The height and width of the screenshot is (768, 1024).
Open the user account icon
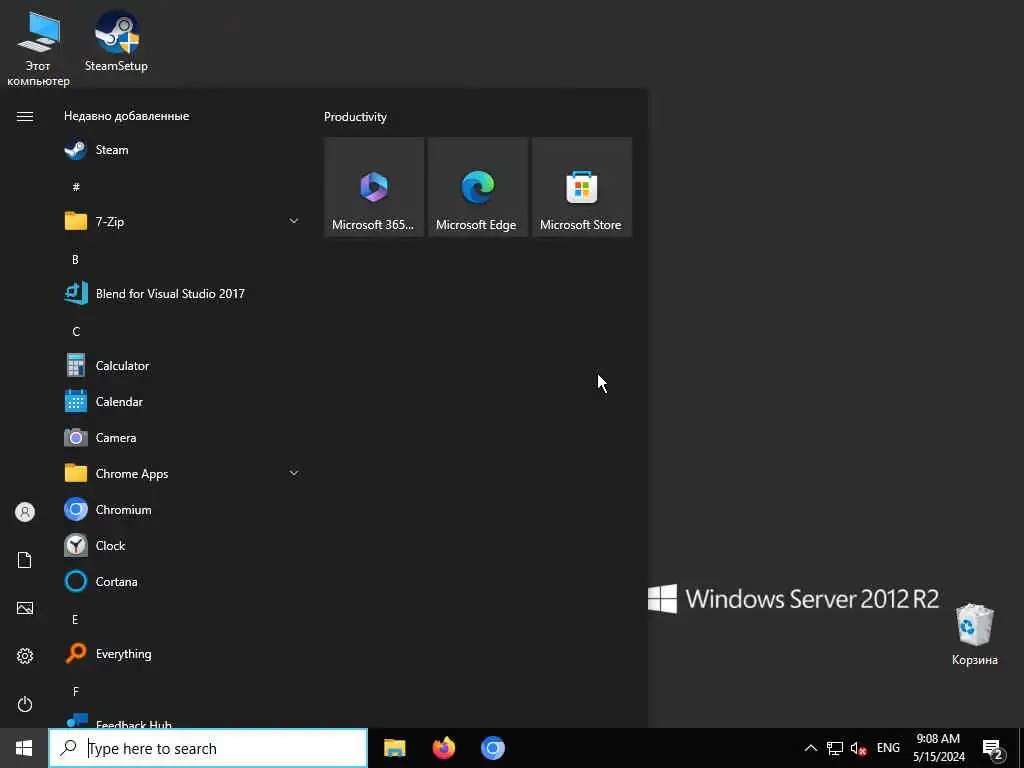[25, 512]
